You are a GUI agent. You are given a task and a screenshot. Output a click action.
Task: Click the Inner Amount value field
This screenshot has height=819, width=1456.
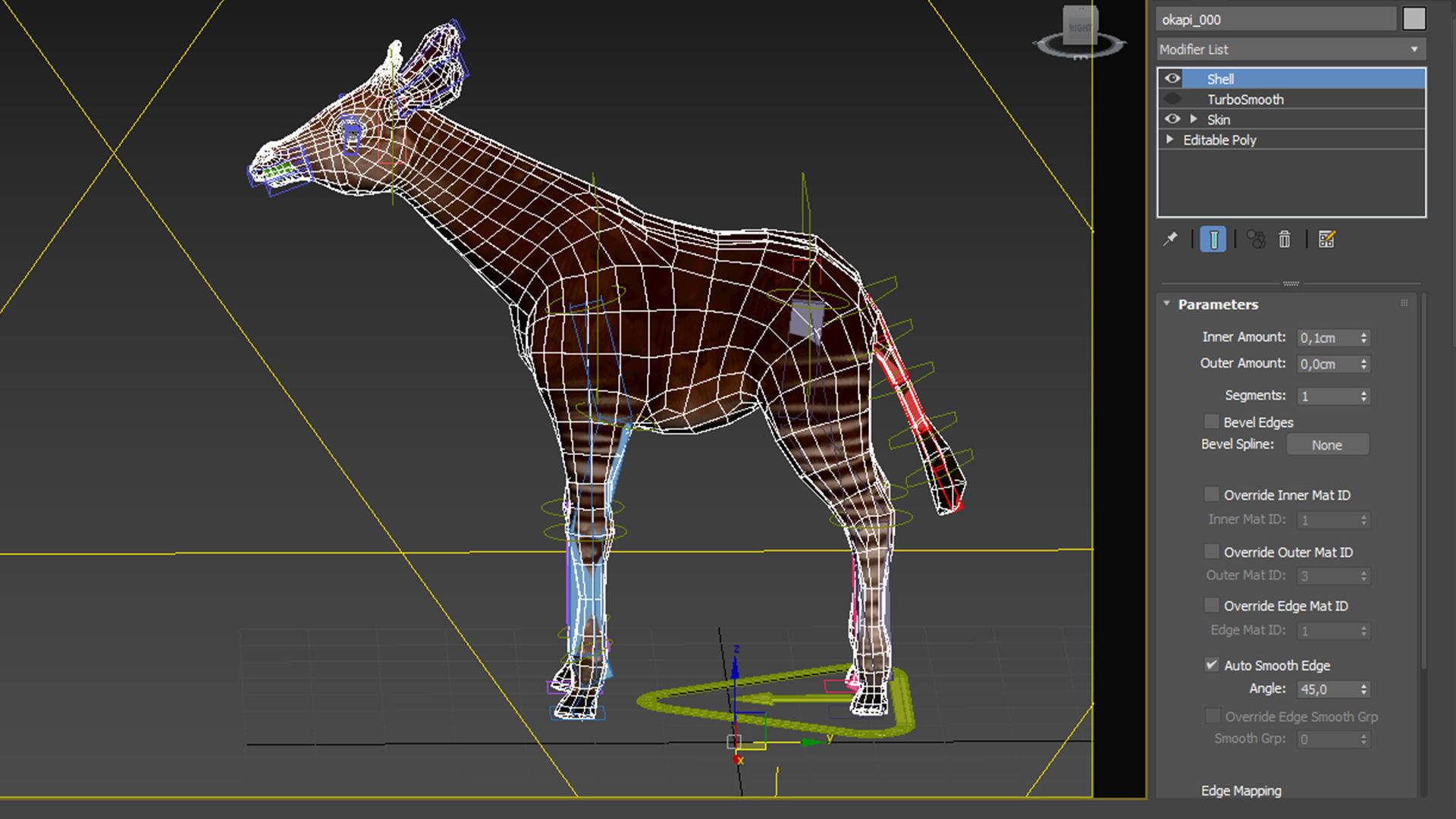[1327, 337]
